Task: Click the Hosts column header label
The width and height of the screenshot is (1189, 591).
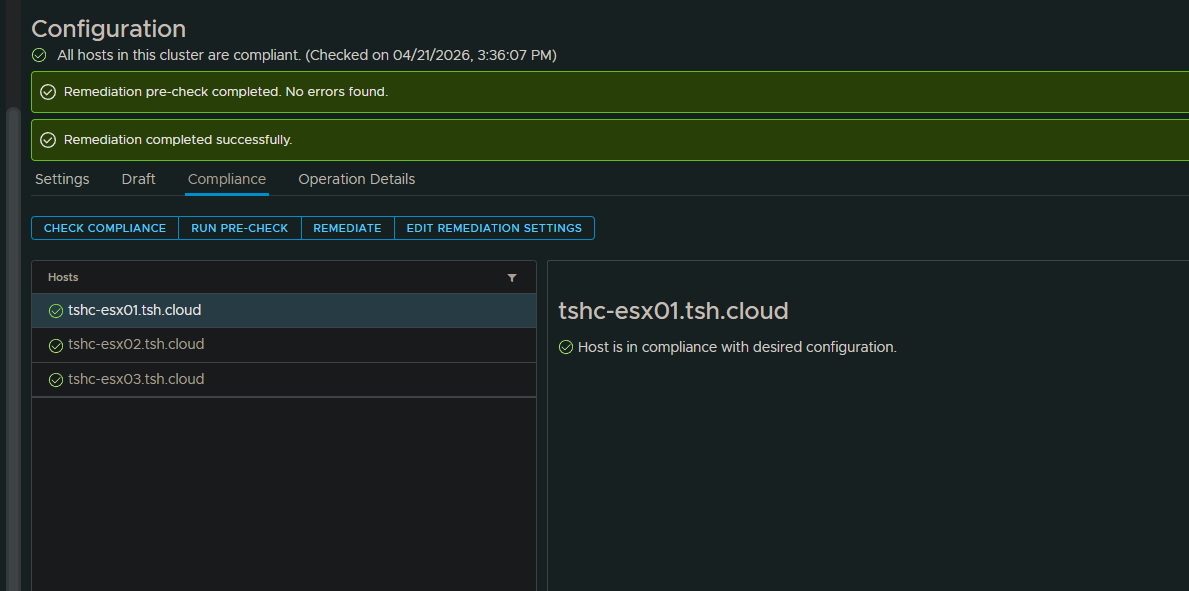Action: (x=63, y=277)
